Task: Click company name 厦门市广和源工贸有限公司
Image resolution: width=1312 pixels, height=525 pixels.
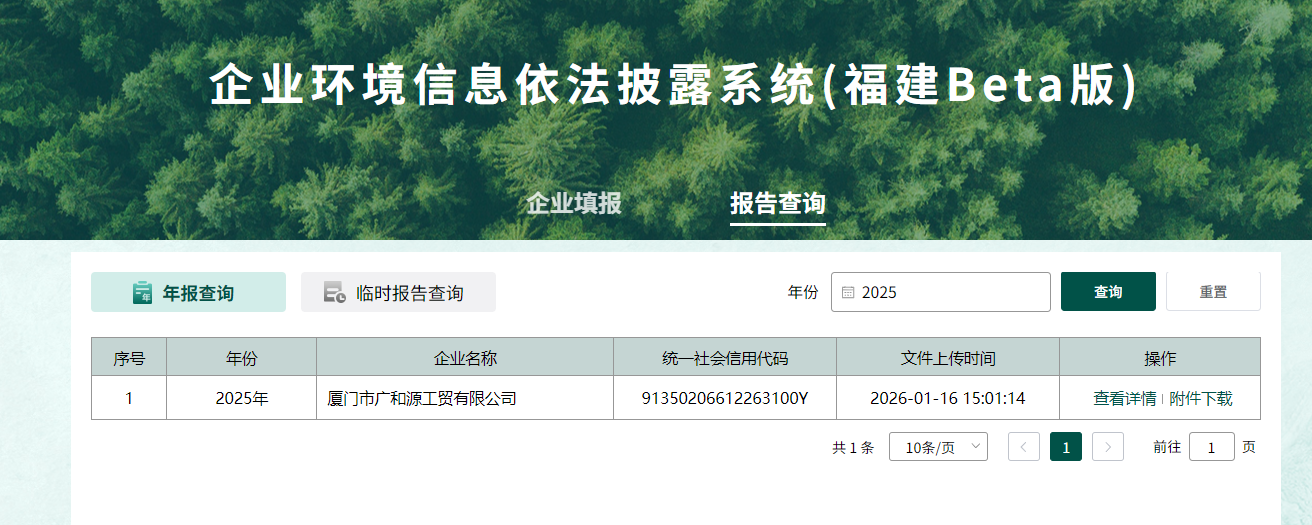Action: tap(422, 398)
